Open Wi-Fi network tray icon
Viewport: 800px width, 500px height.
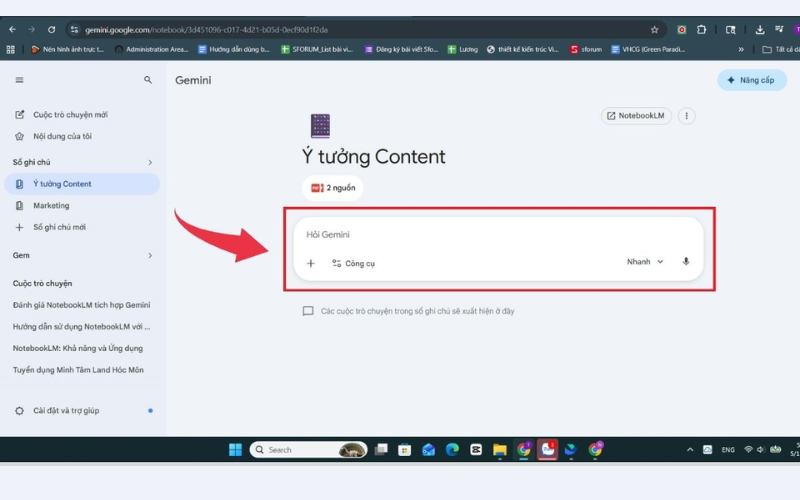click(x=748, y=449)
